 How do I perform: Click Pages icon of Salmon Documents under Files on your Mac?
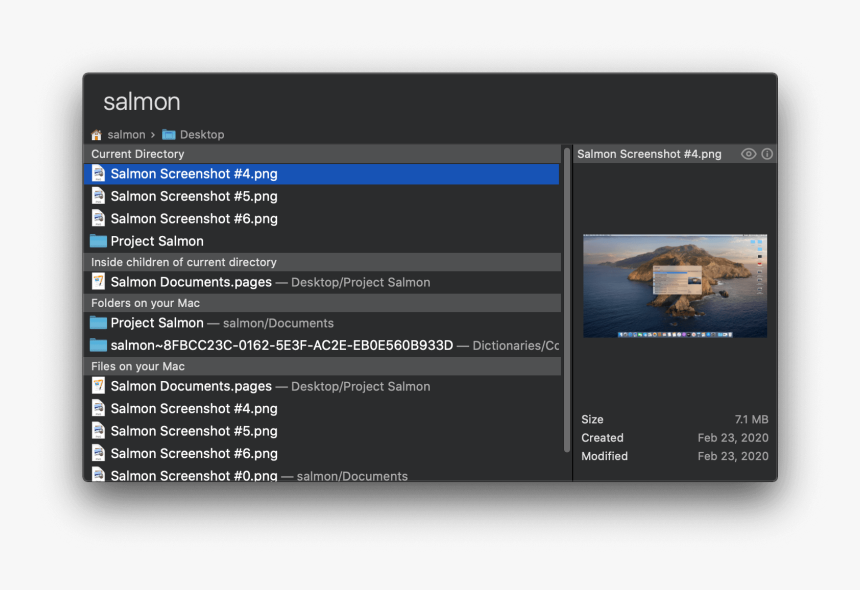click(98, 386)
